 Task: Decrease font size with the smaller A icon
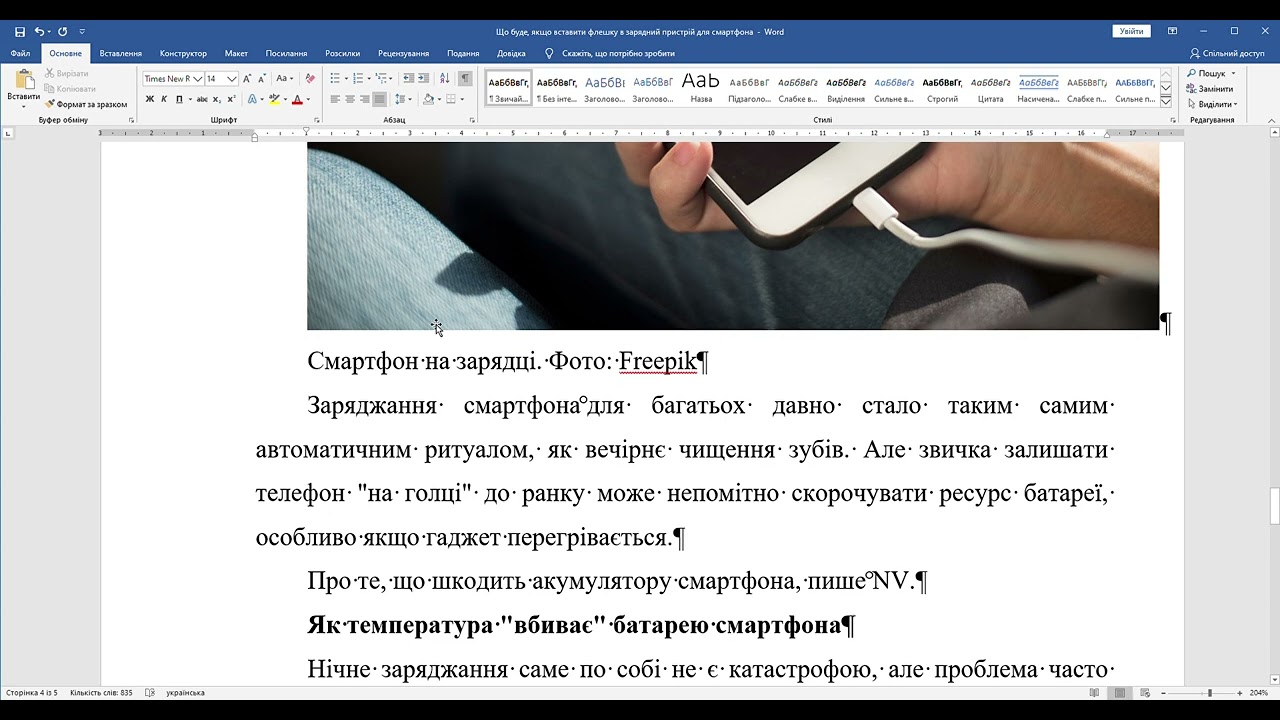(262, 79)
